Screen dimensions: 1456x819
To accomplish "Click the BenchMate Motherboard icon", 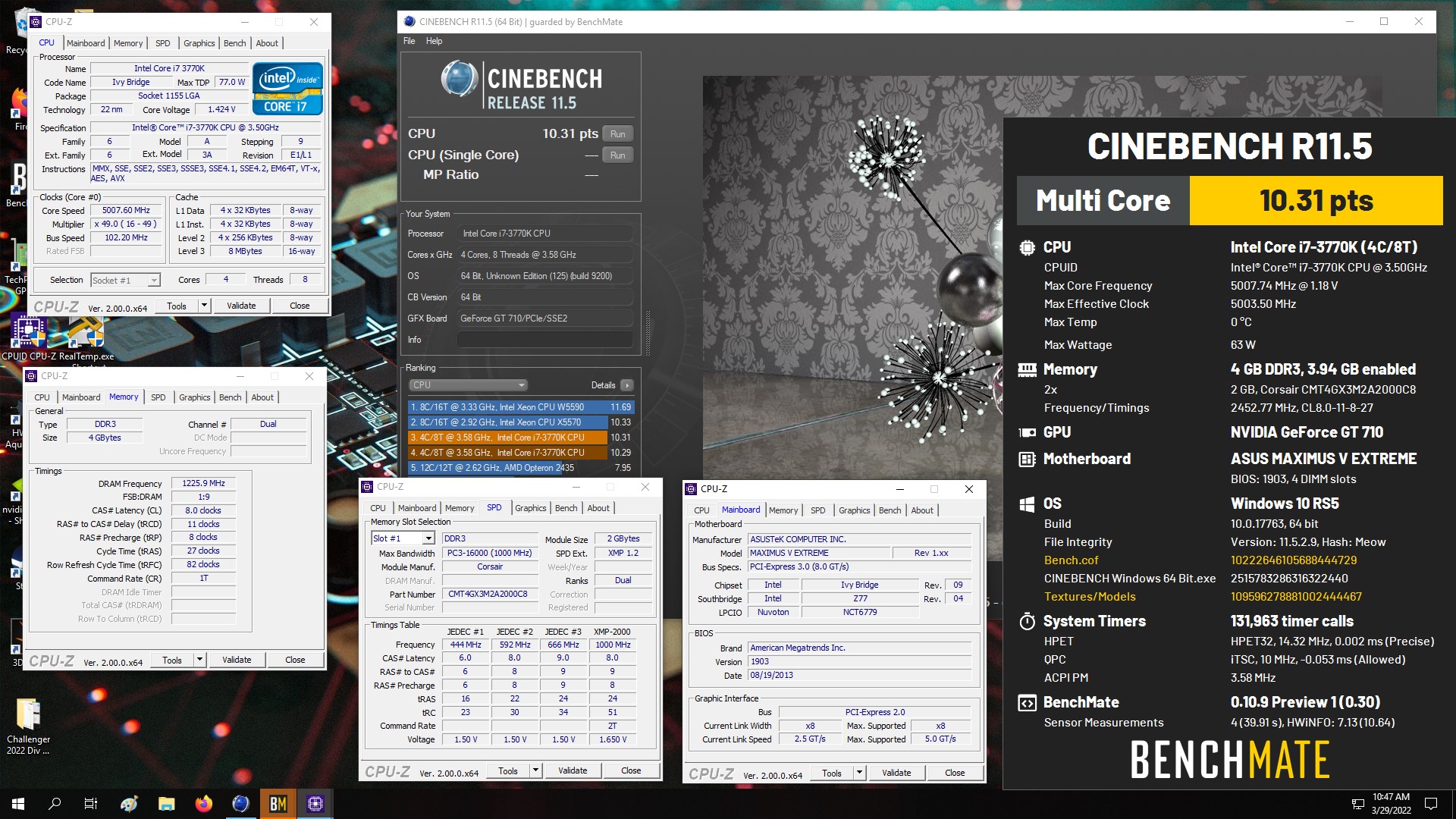I will 1027,459.
